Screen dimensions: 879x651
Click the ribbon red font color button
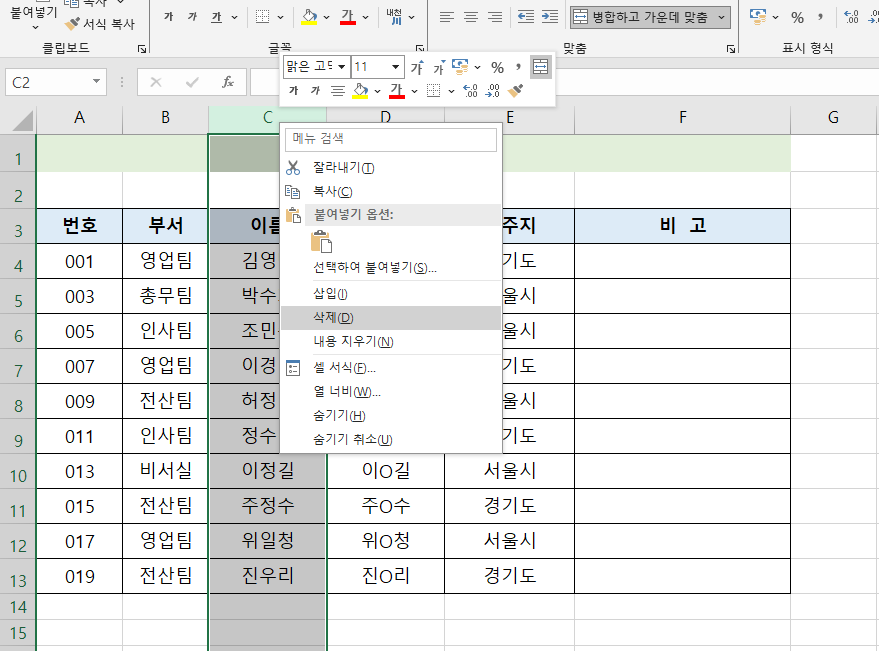click(348, 17)
